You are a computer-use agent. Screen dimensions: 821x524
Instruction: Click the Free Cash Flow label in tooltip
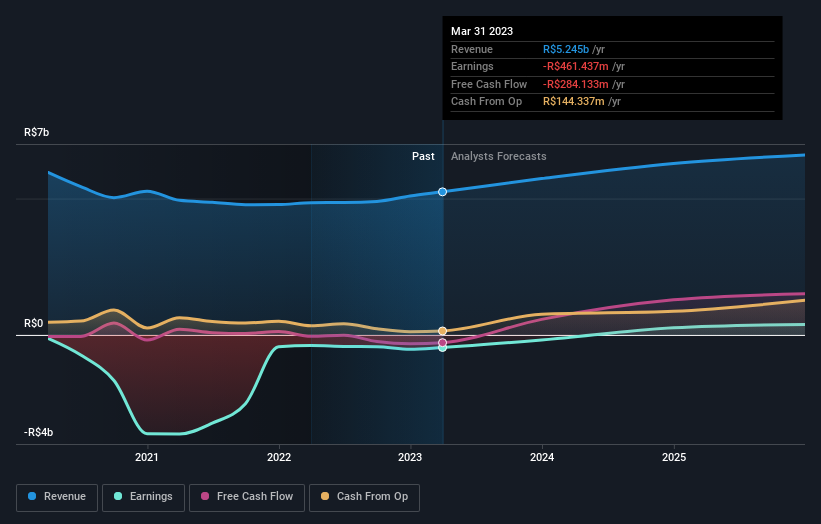pos(489,84)
